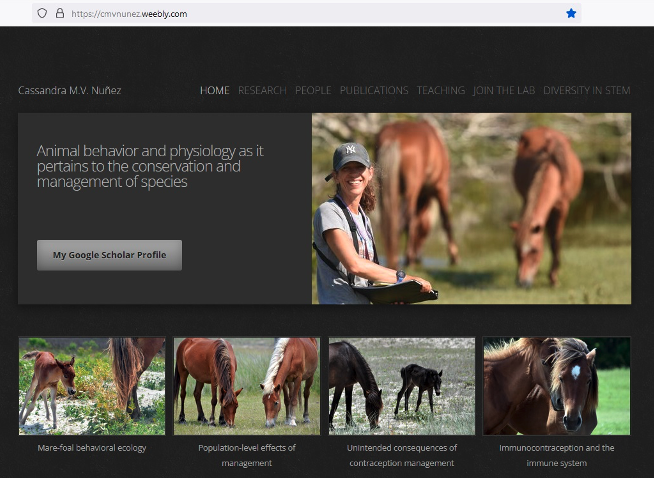Select JOIN THE LAB in navigation
The height and width of the screenshot is (478, 654).
(x=504, y=90)
